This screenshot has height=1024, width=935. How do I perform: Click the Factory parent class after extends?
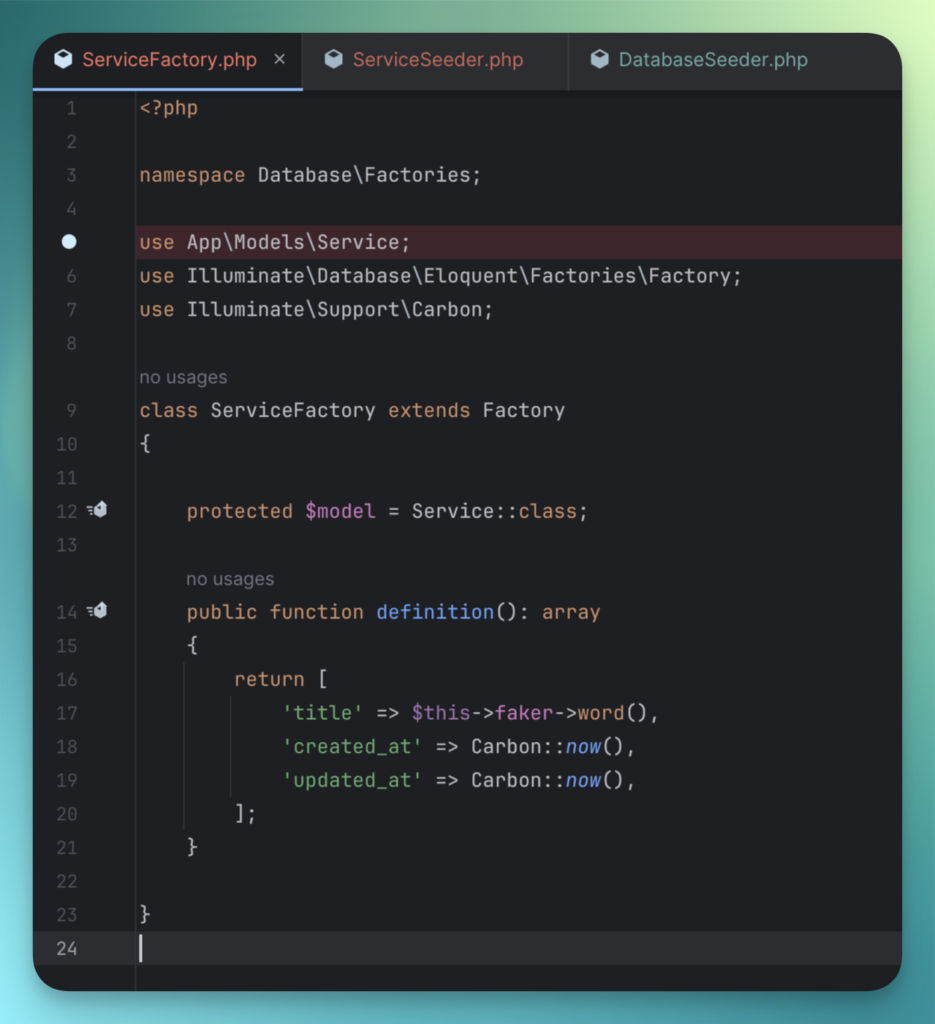click(x=523, y=410)
